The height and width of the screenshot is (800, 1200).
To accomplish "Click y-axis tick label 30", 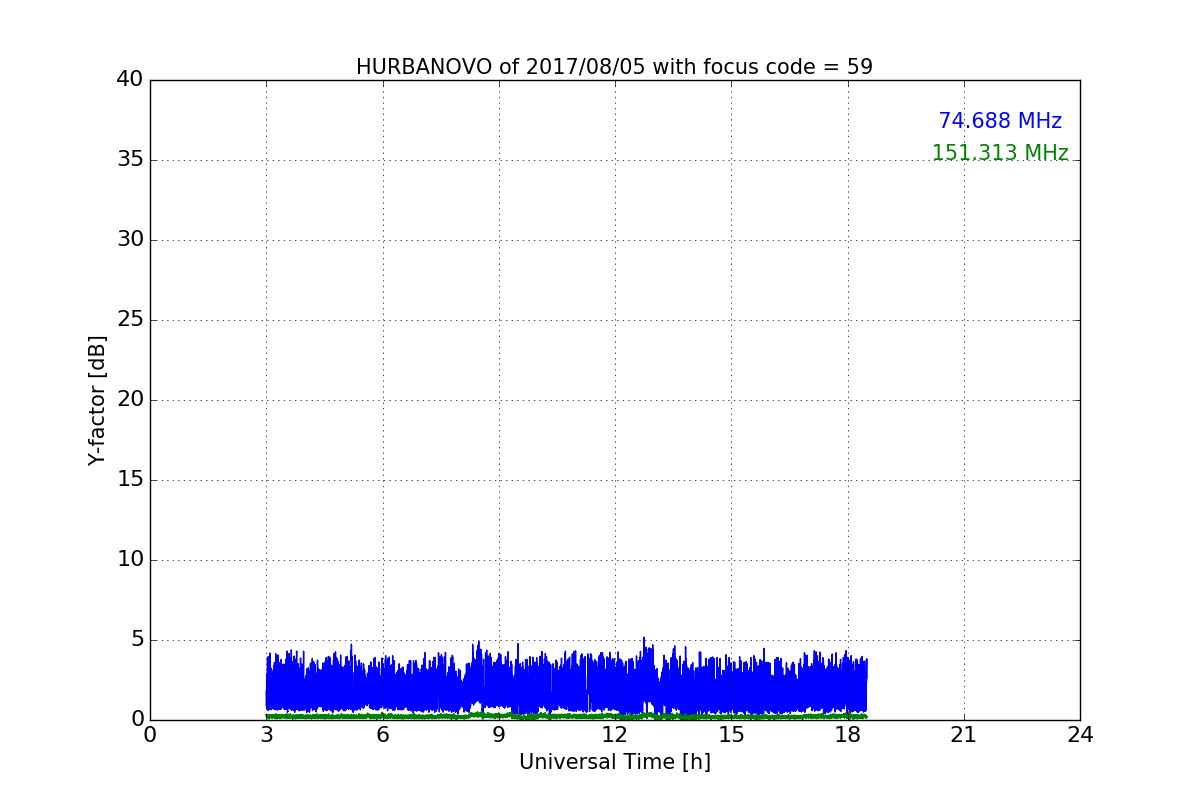I will coord(130,240).
